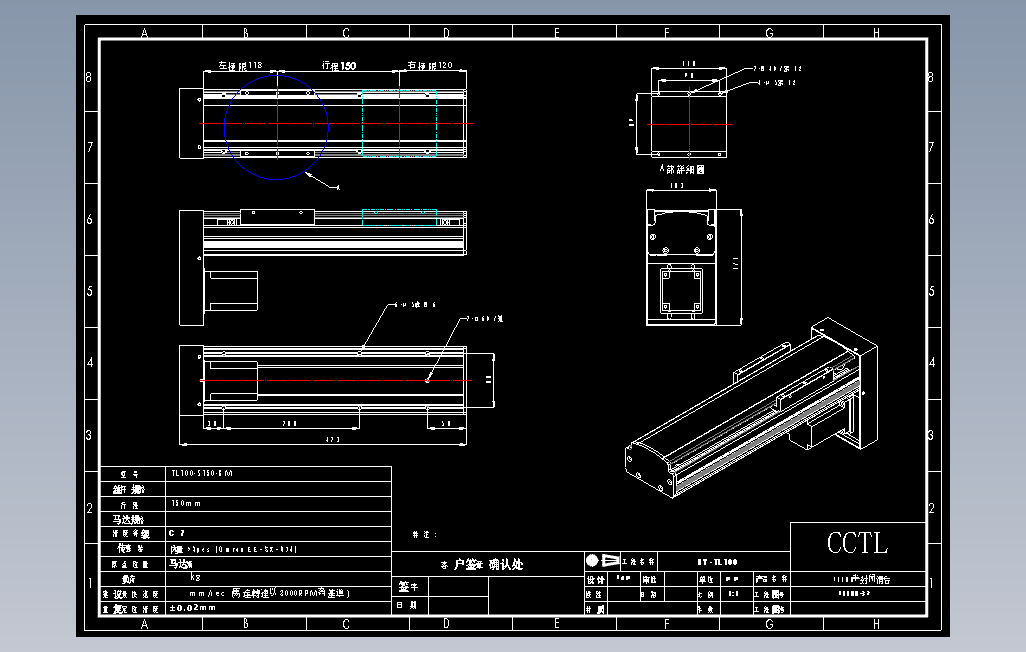Image resolution: width=1026 pixels, height=652 pixels.
Task: Click the 左极限118 dimension label
Action: coord(240,65)
